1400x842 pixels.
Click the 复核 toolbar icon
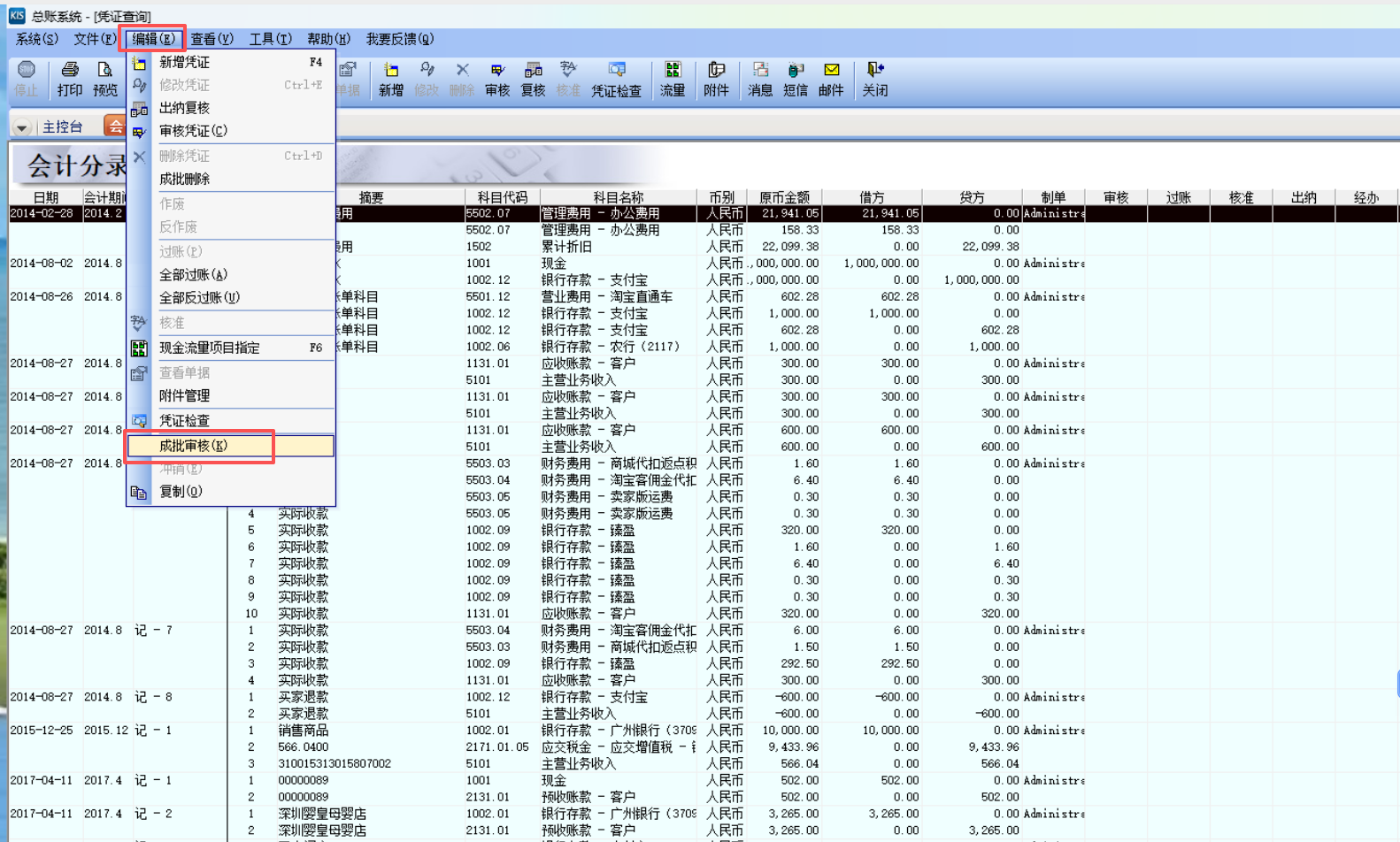pos(533,78)
